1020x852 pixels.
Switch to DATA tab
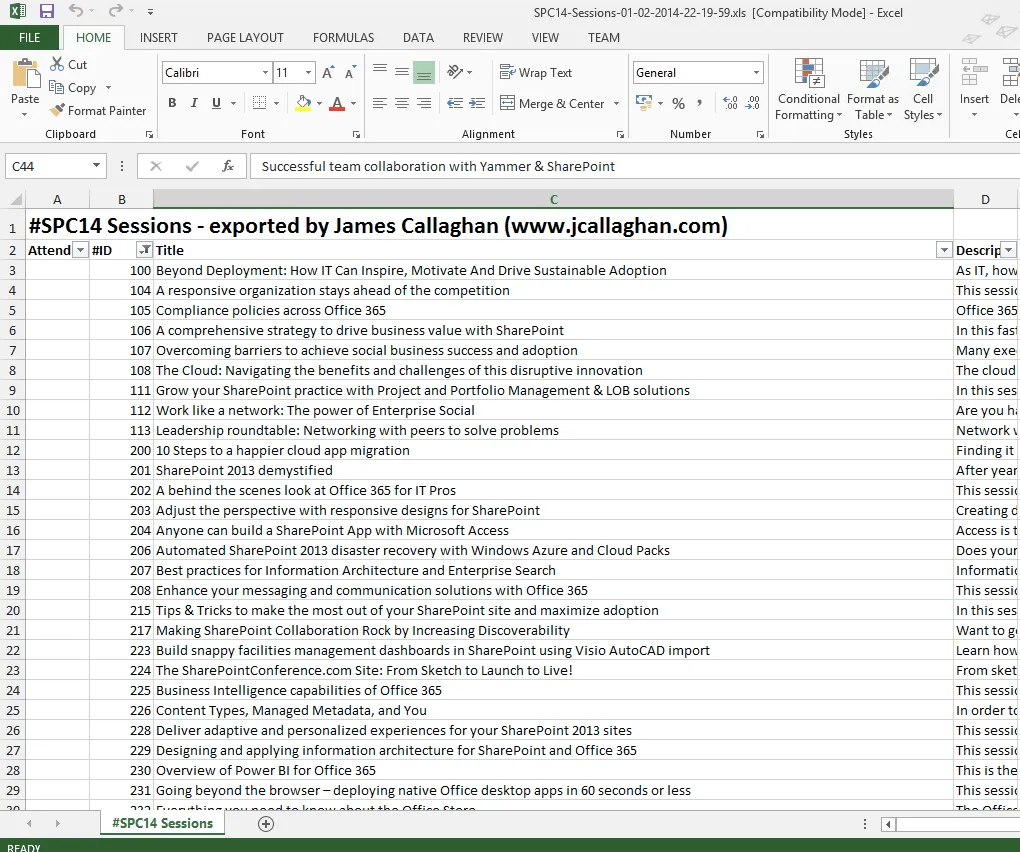[x=418, y=38]
